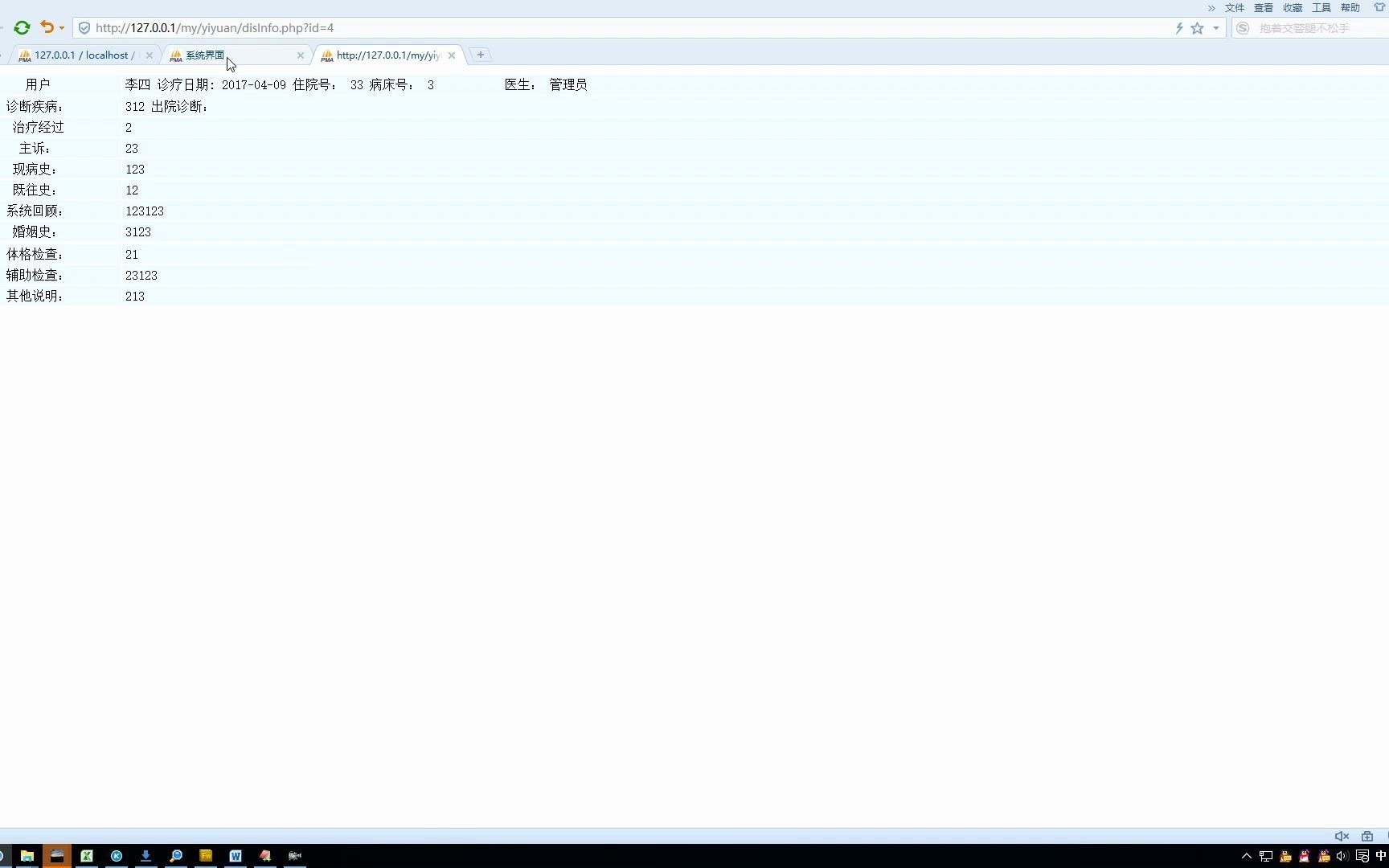This screenshot has width=1389, height=868.
Task: Click the 婚姻史 value 3123
Action: 138,232
